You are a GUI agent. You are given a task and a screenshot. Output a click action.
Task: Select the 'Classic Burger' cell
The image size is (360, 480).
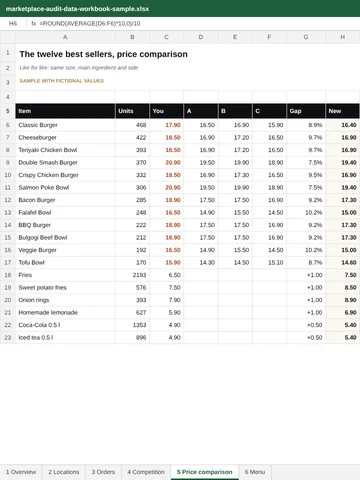(65, 125)
